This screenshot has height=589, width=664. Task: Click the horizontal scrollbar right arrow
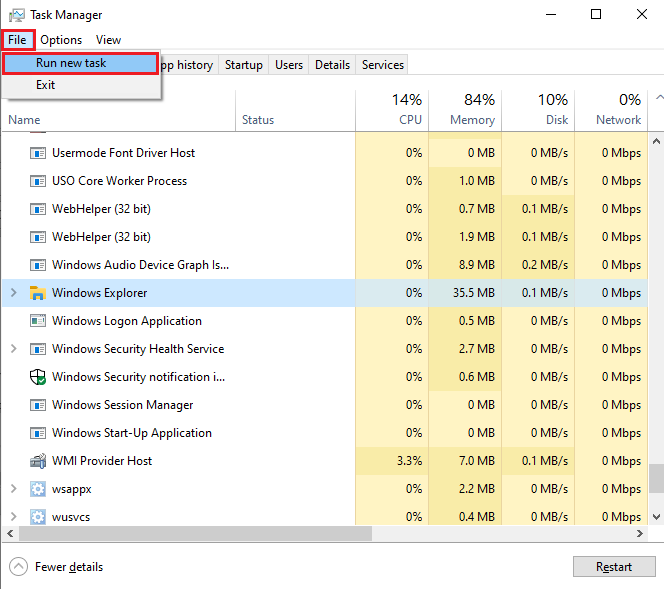click(x=640, y=534)
